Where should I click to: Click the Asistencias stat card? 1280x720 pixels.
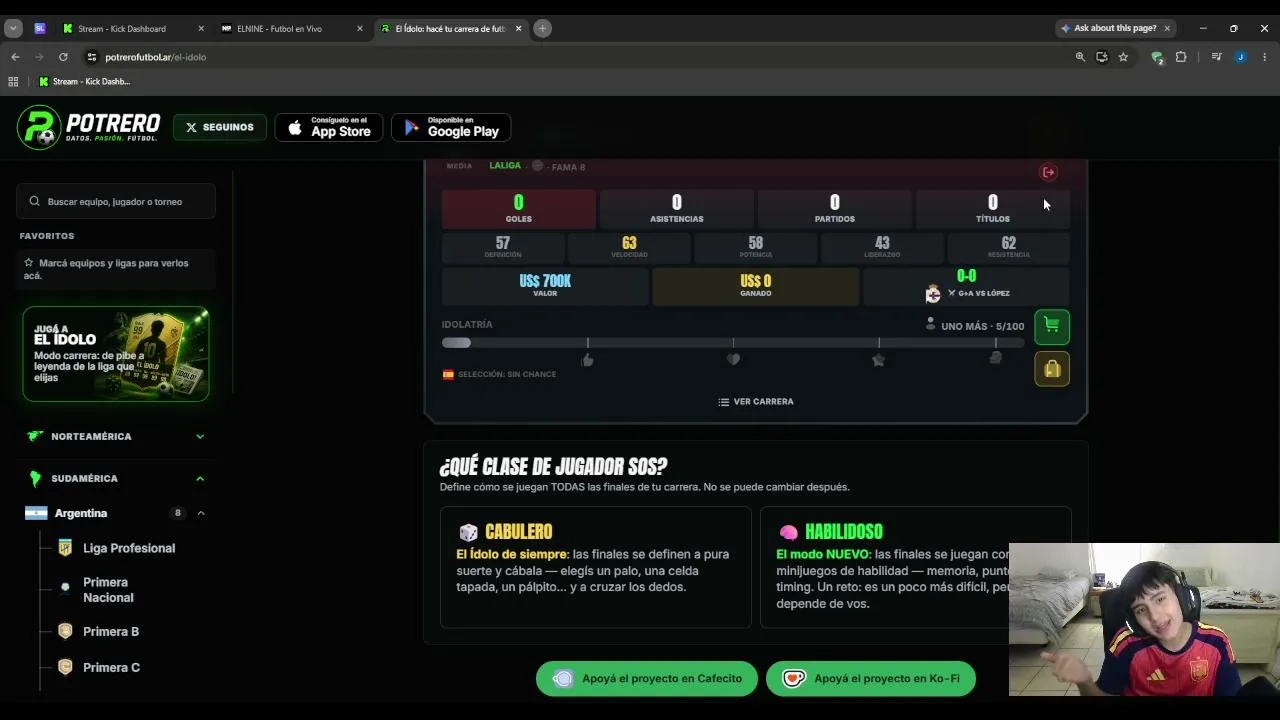677,209
